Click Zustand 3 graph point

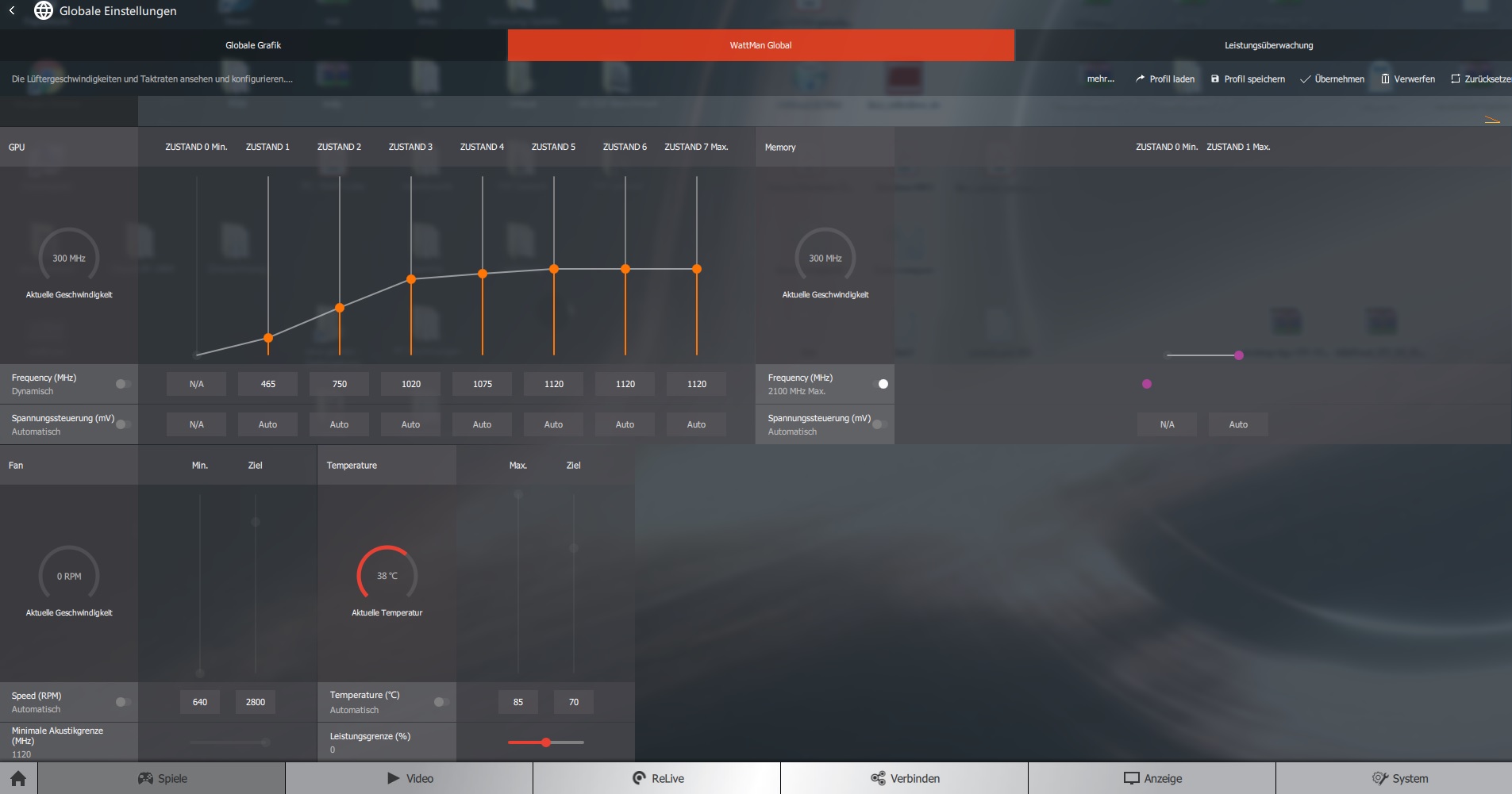pos(411,279)
